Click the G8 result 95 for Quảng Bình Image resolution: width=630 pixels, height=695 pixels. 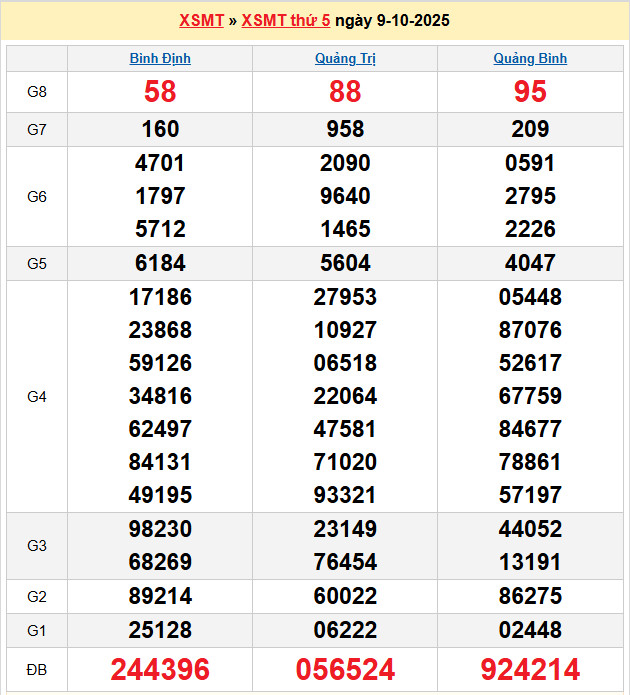pos(530,92)
